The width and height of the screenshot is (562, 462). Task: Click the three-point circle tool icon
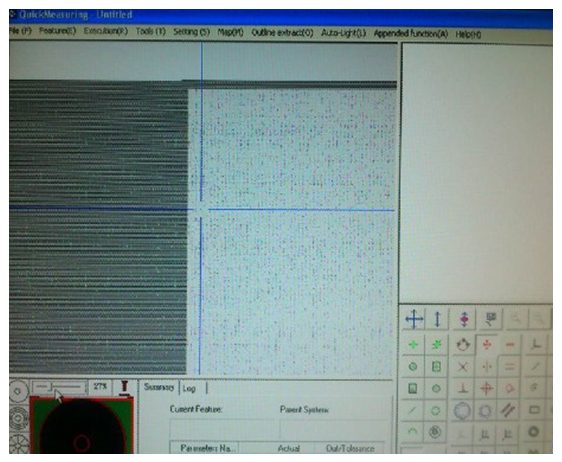[x=463, y=345]
